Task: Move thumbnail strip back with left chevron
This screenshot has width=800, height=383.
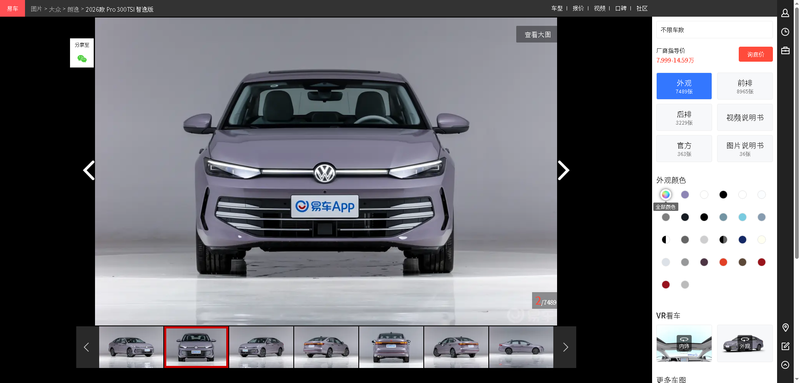Action: click(86, 347)
